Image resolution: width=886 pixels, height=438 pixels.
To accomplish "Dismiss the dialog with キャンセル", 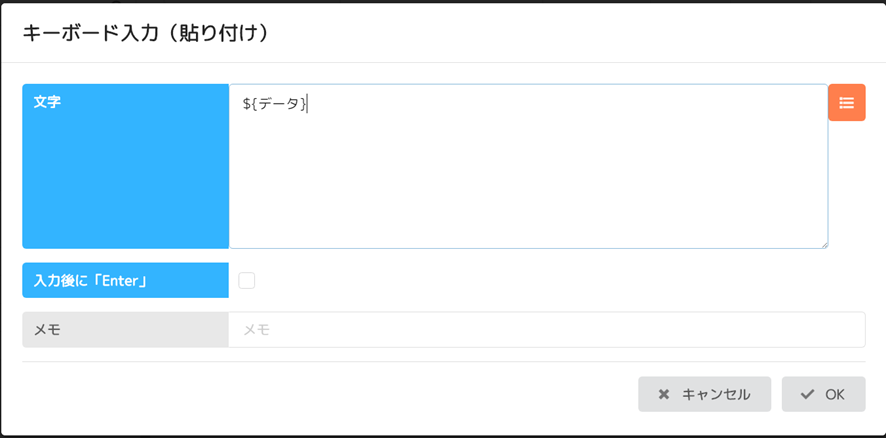I will click(x=705, y=394).
